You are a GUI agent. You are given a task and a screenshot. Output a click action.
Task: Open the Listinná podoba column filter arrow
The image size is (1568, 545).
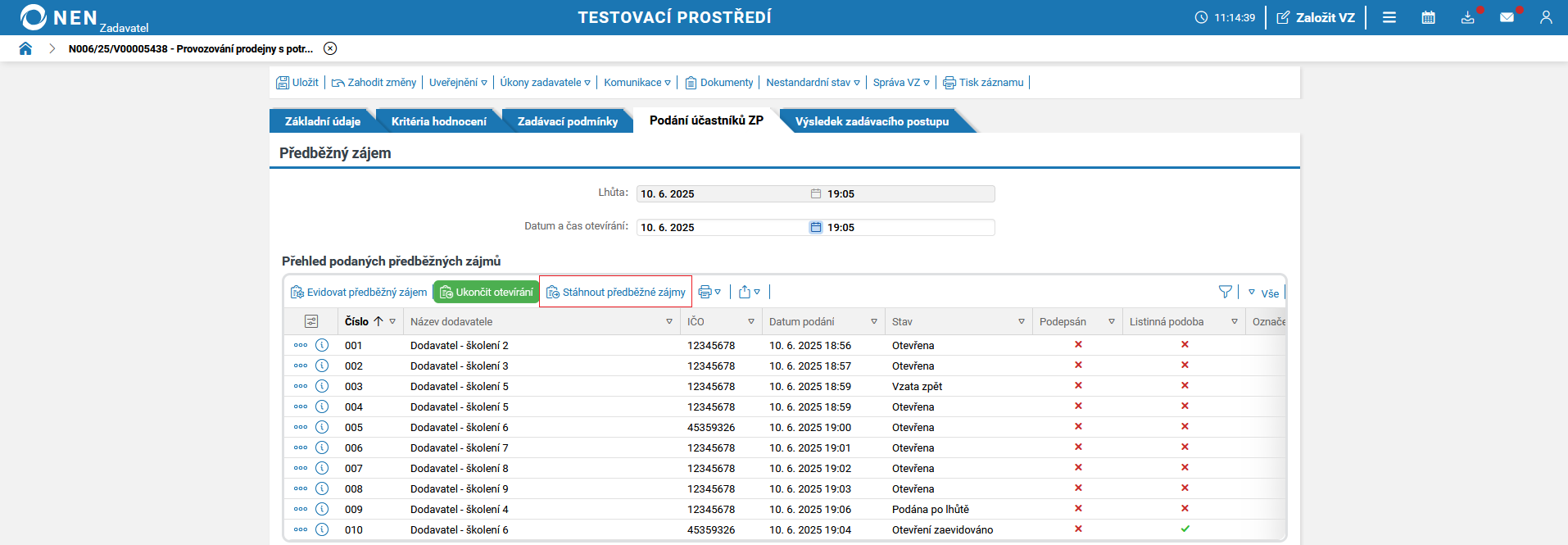click(1235, 321)
